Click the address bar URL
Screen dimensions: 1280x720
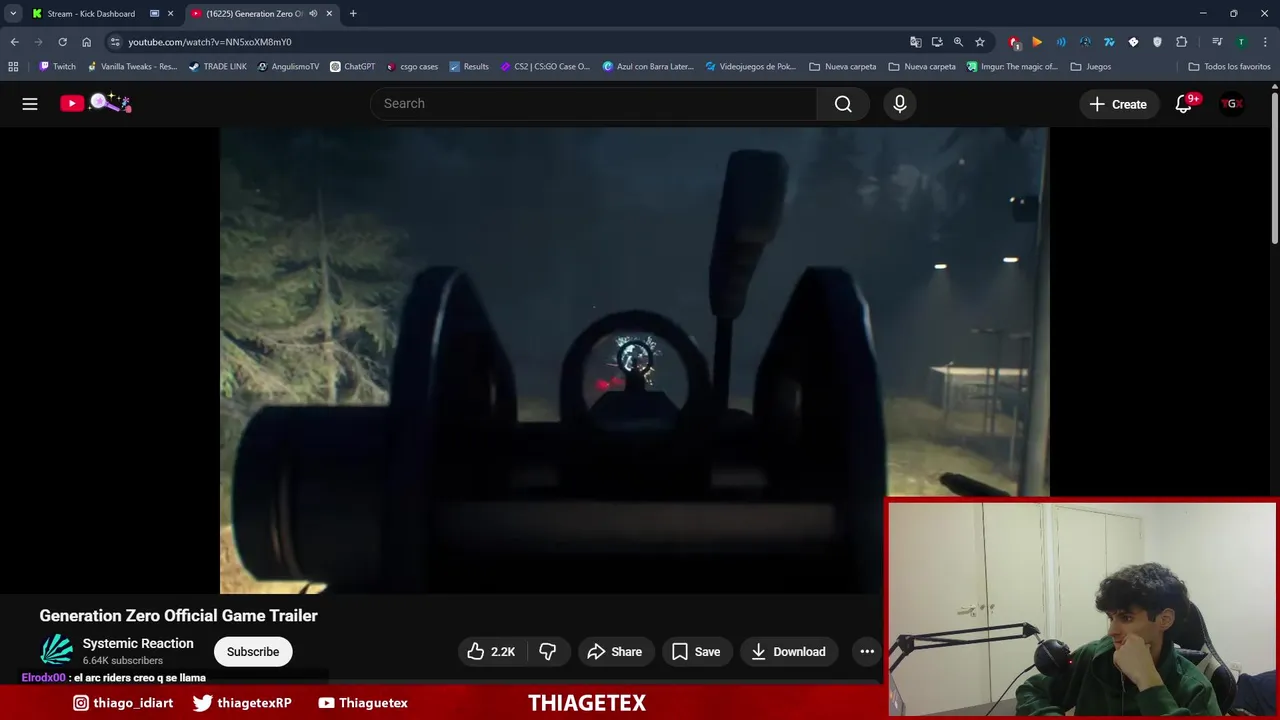[210, 42]
